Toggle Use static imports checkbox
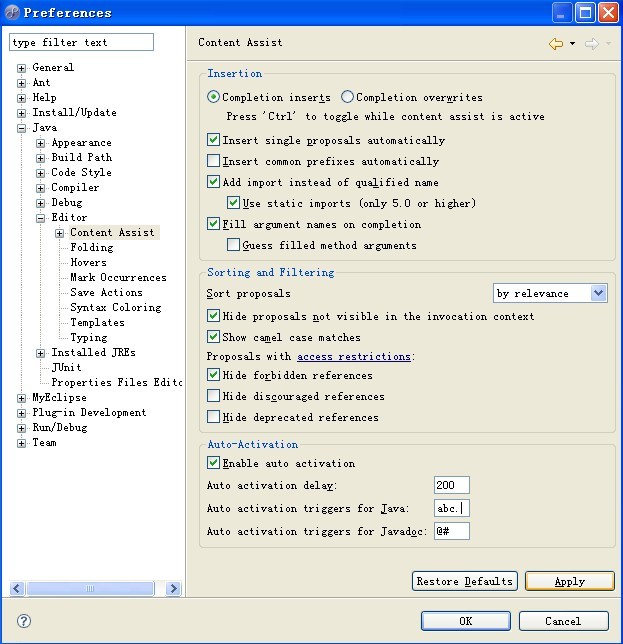 [233, 202]
